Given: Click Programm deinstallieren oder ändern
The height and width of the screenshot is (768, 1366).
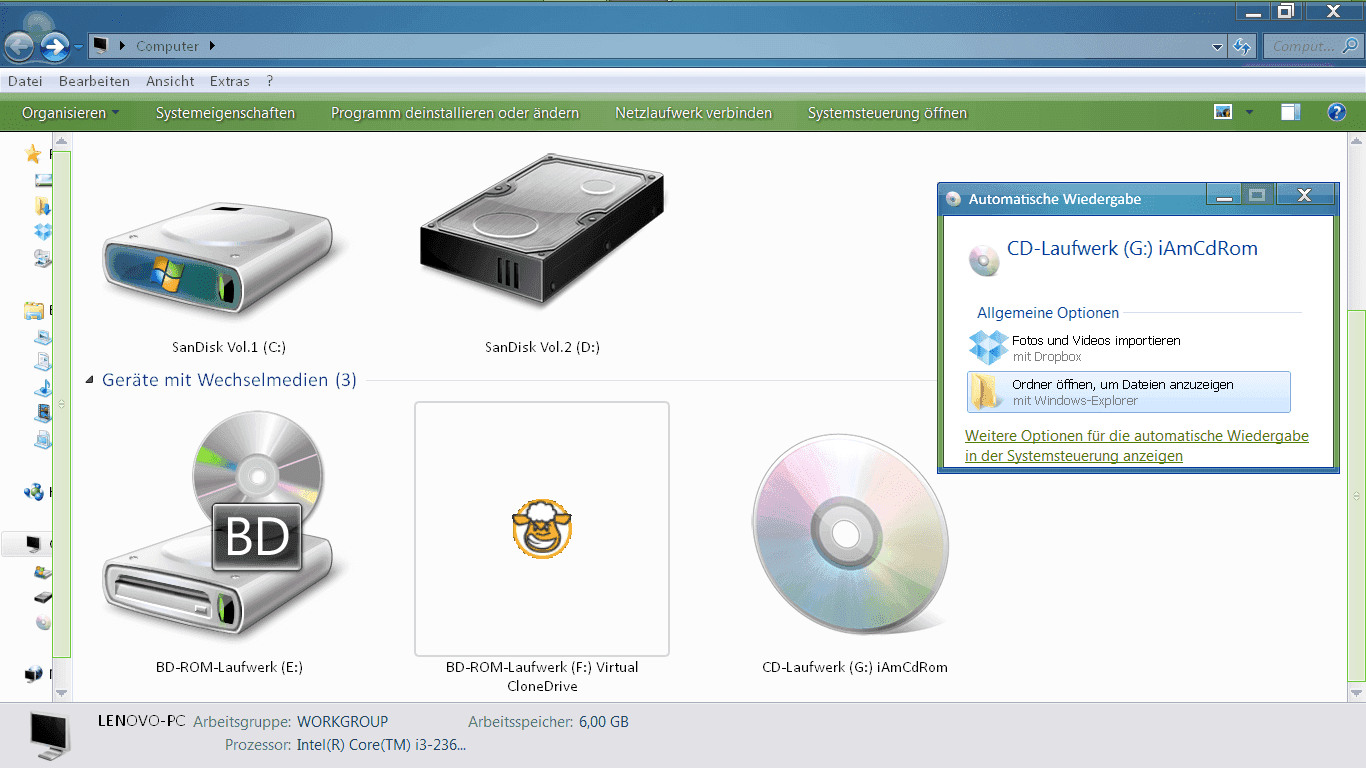Looking at the screenshot, I should click(455, 113).
